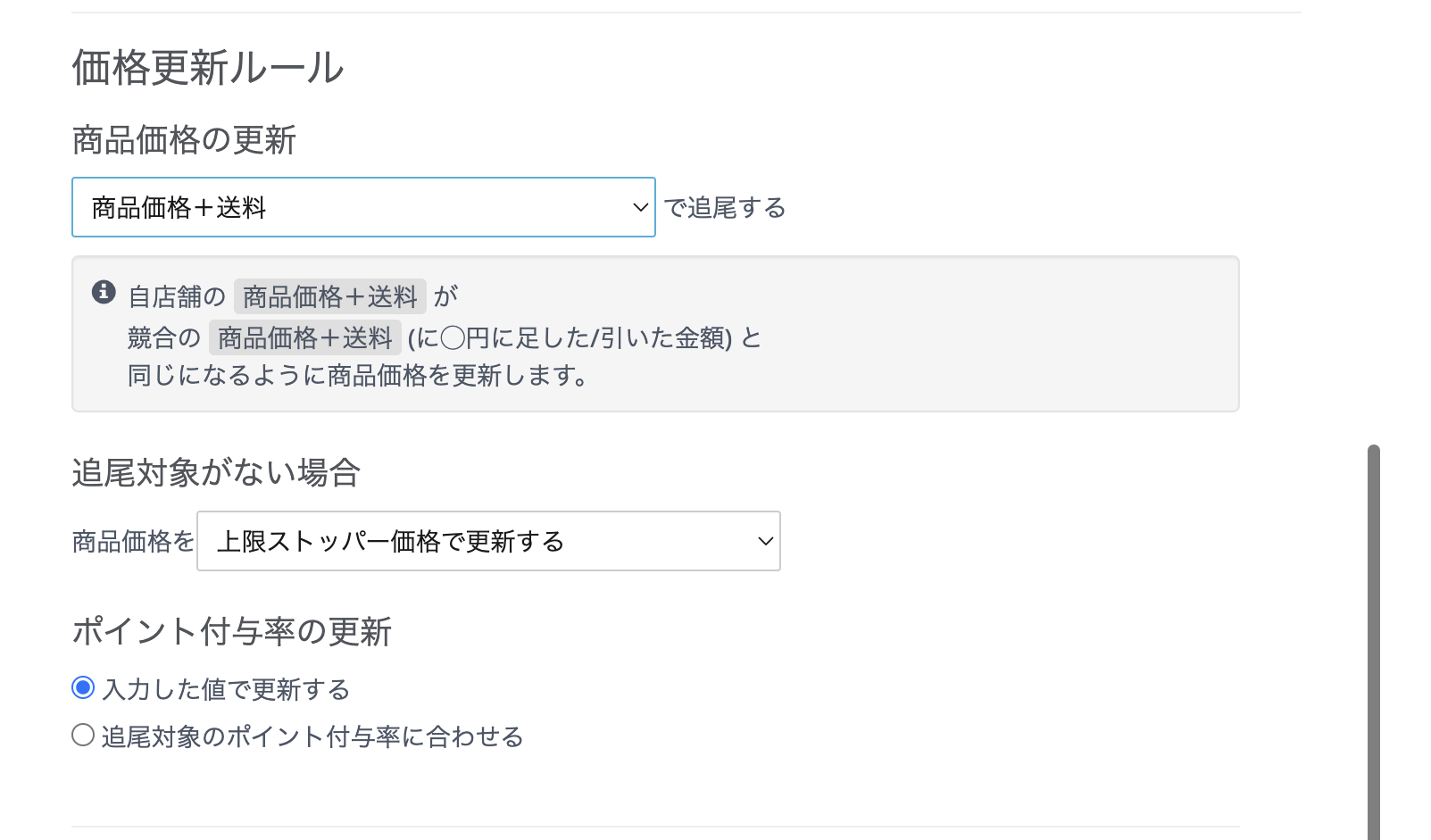The width and height of the screenshot is (1431, 840).
Task: Click the info icon in the notice box
Action: 104,292
